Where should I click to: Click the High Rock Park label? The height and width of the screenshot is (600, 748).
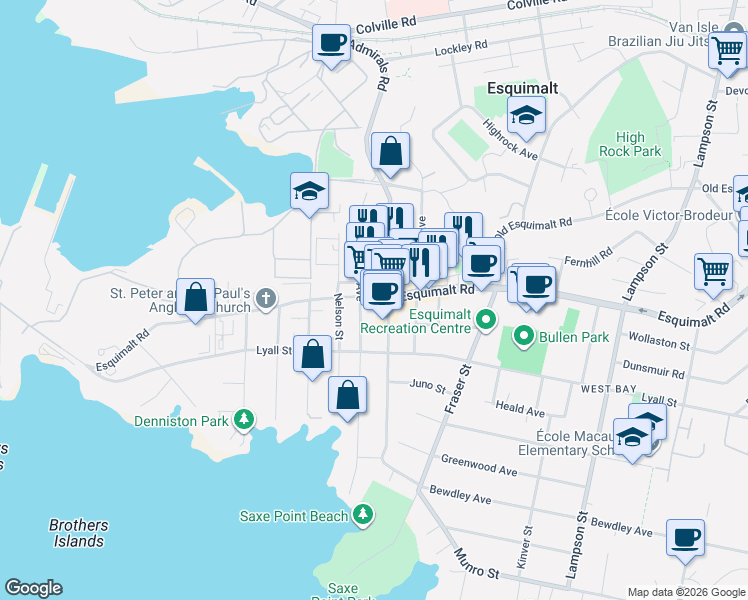pos(630,145)
